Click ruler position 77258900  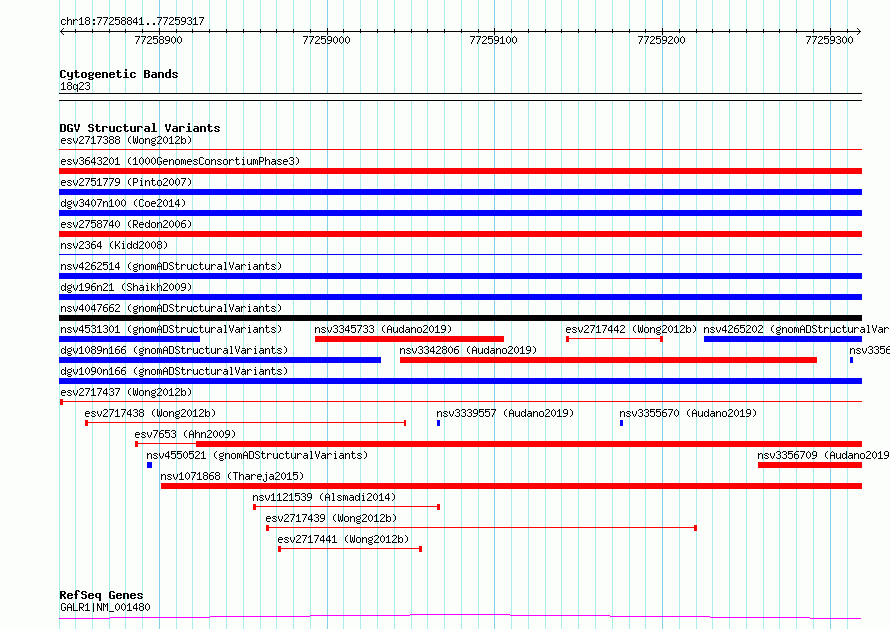tap(158, 40)
